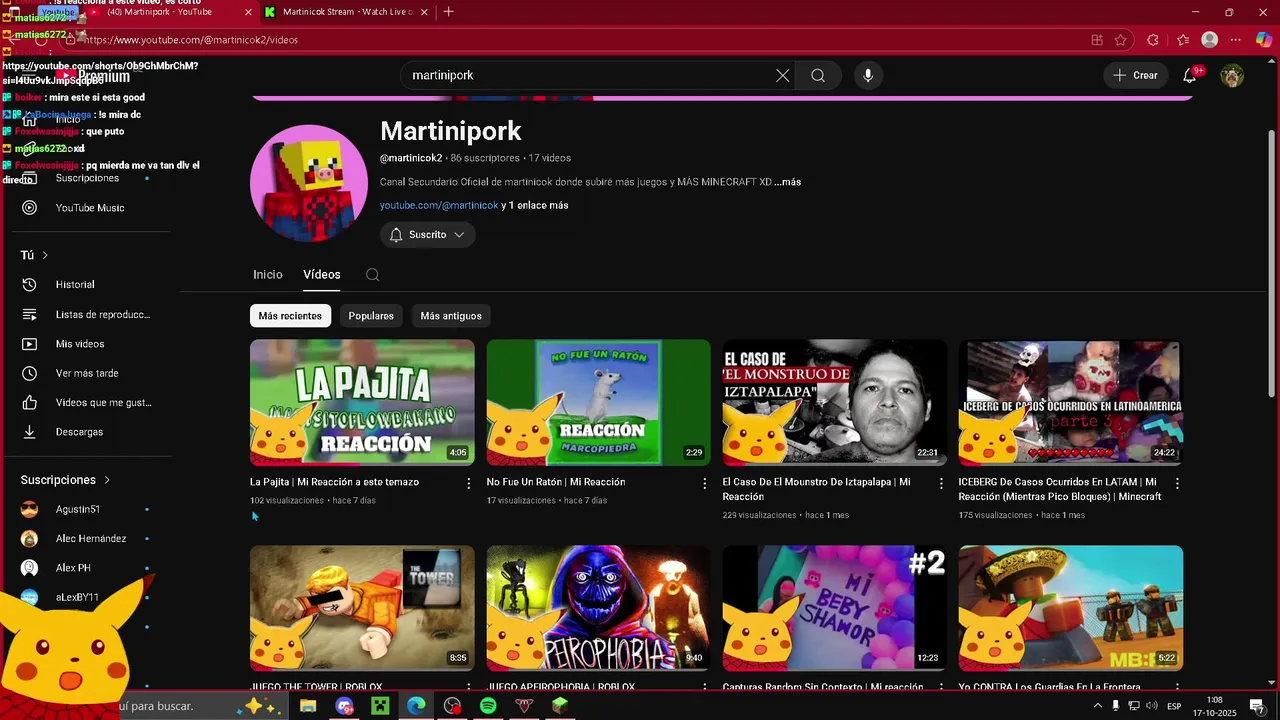
Task: Switch to Martinicok Stream browser tab
Action: [346, 12]
